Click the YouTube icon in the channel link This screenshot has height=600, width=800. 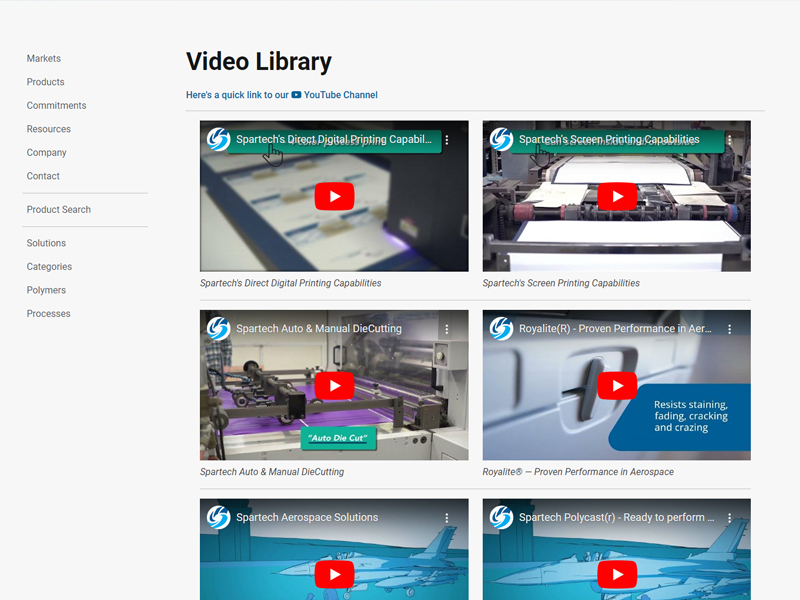pyautogui.click(x=296, y=95)
